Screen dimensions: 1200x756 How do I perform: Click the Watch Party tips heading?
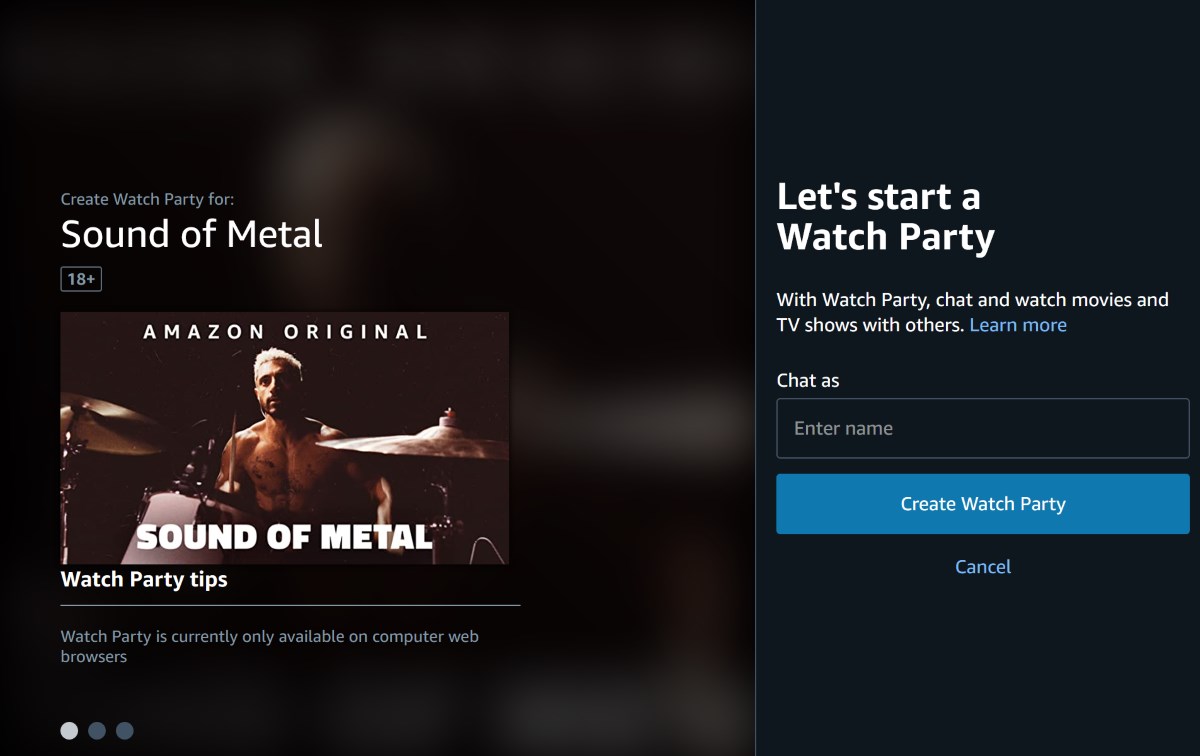click(x=144, y=579)
